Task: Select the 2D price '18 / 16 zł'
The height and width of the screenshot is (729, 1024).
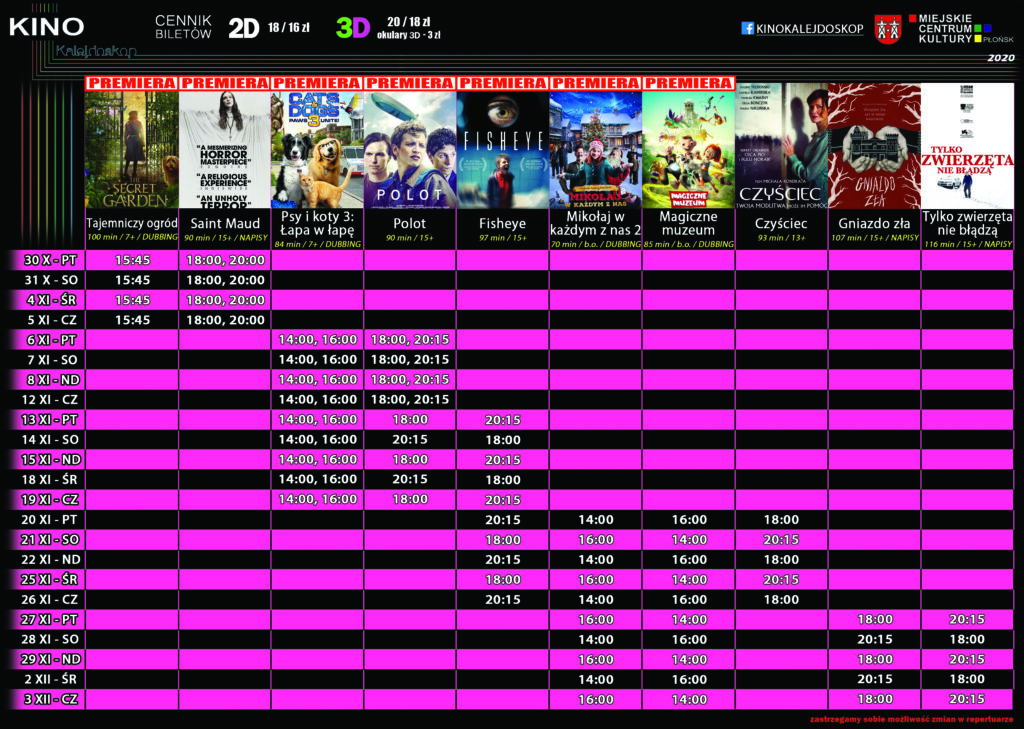Action: [289, 28]
